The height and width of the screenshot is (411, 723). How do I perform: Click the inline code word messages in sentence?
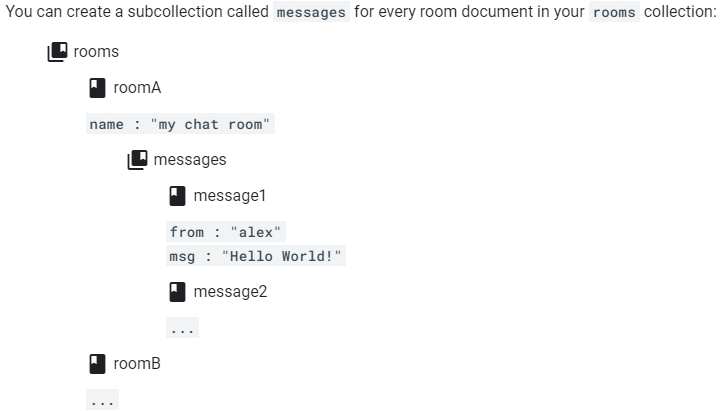[x=311, y=12]
